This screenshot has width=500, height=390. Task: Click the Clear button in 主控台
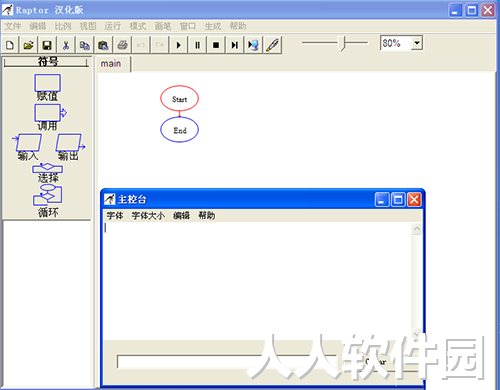(377, 361)
